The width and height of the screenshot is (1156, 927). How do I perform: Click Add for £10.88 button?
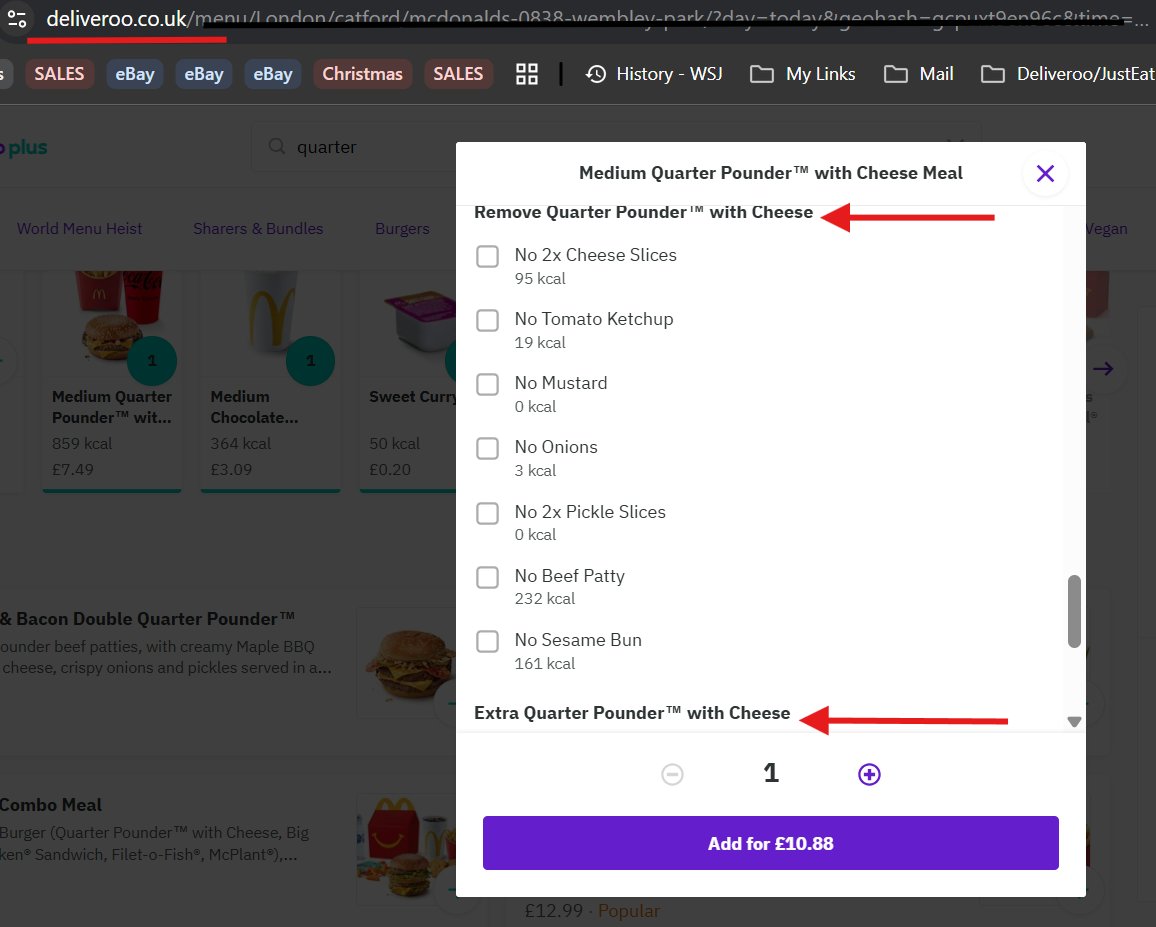pos(770,843)
